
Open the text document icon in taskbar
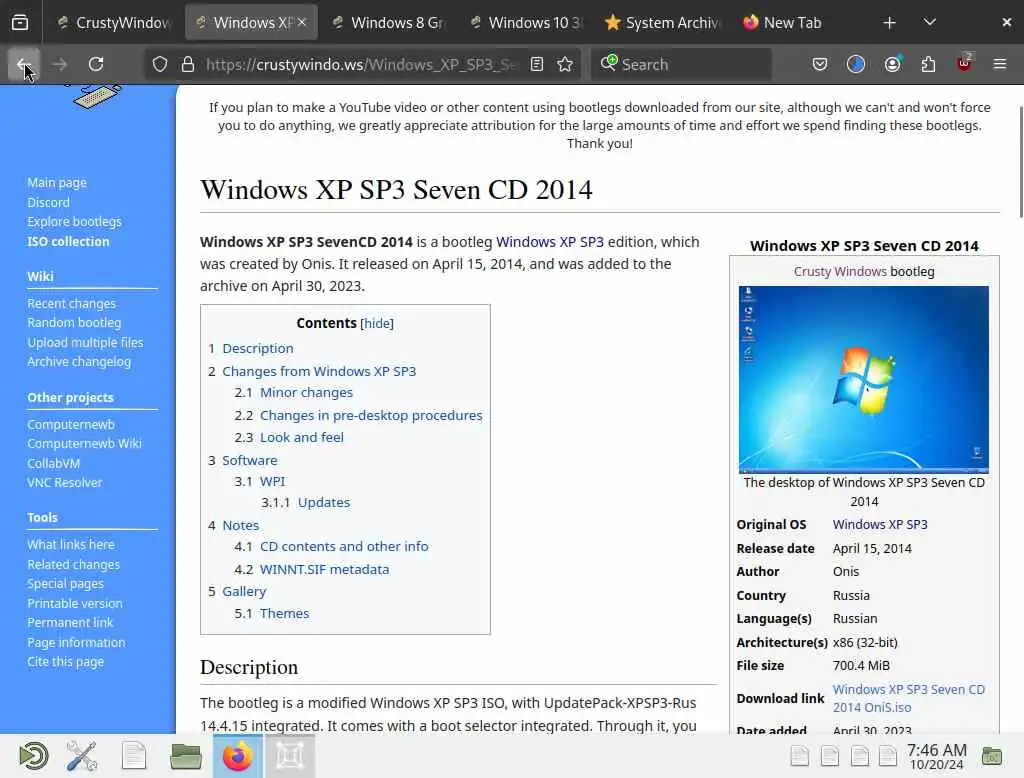click(x=134, y=756)
